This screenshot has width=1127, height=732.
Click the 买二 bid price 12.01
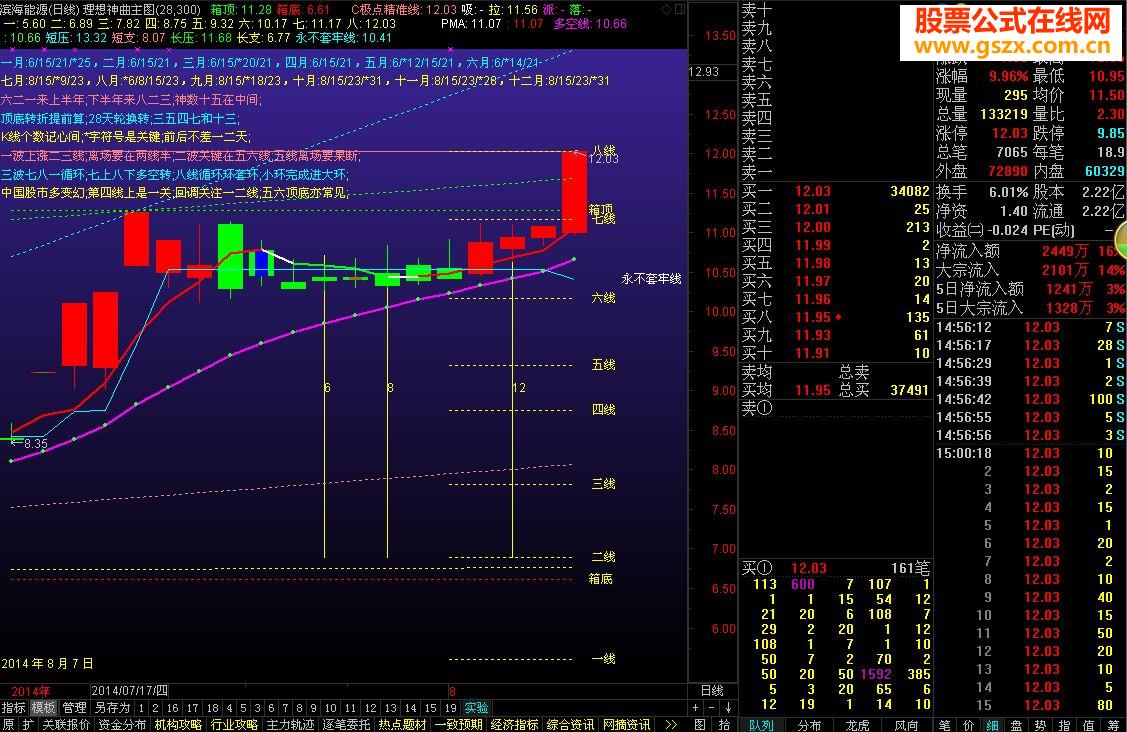813,209
